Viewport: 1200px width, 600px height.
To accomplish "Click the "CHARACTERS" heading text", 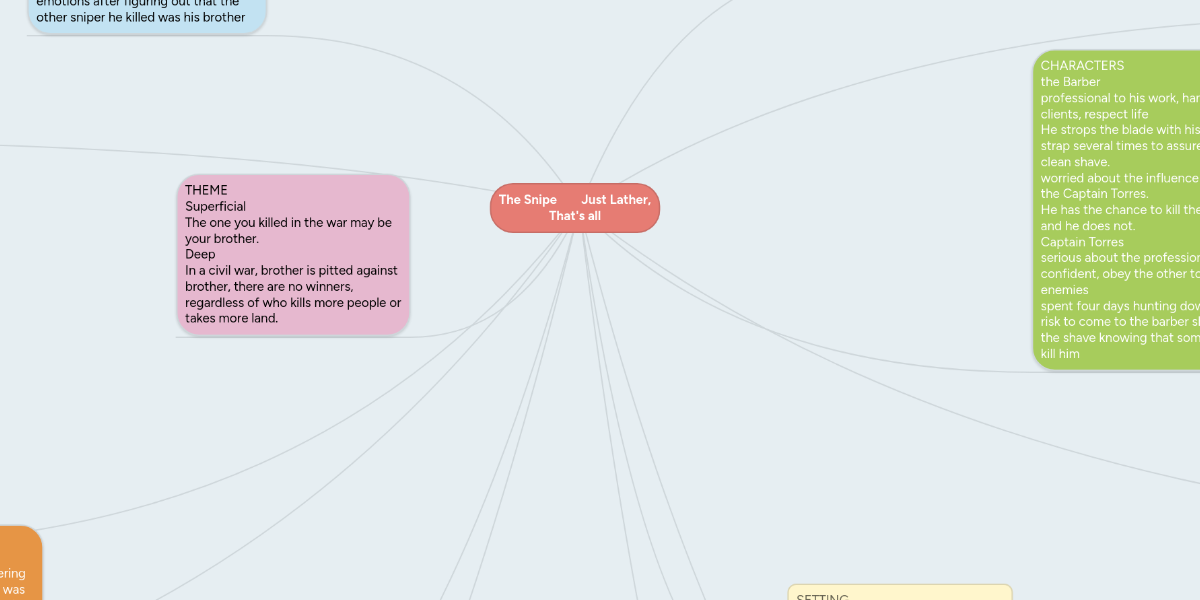I will (1082, 66).
